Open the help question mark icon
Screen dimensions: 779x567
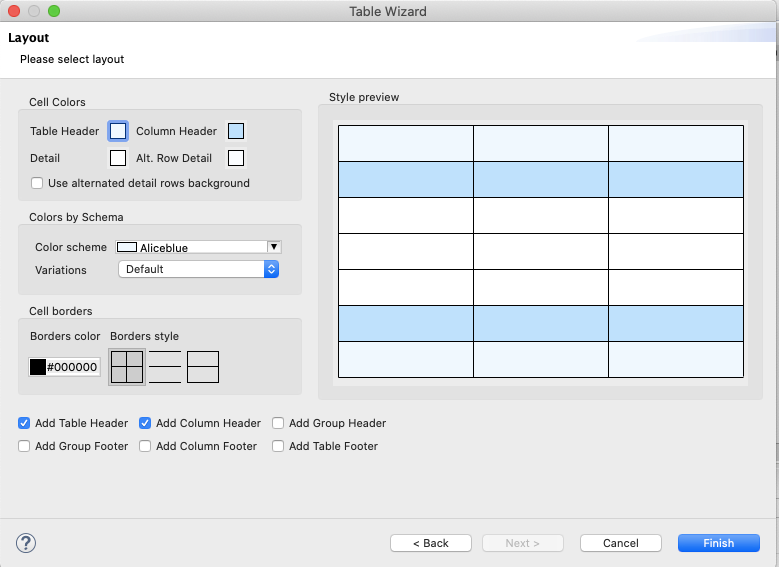click(26, 543)
